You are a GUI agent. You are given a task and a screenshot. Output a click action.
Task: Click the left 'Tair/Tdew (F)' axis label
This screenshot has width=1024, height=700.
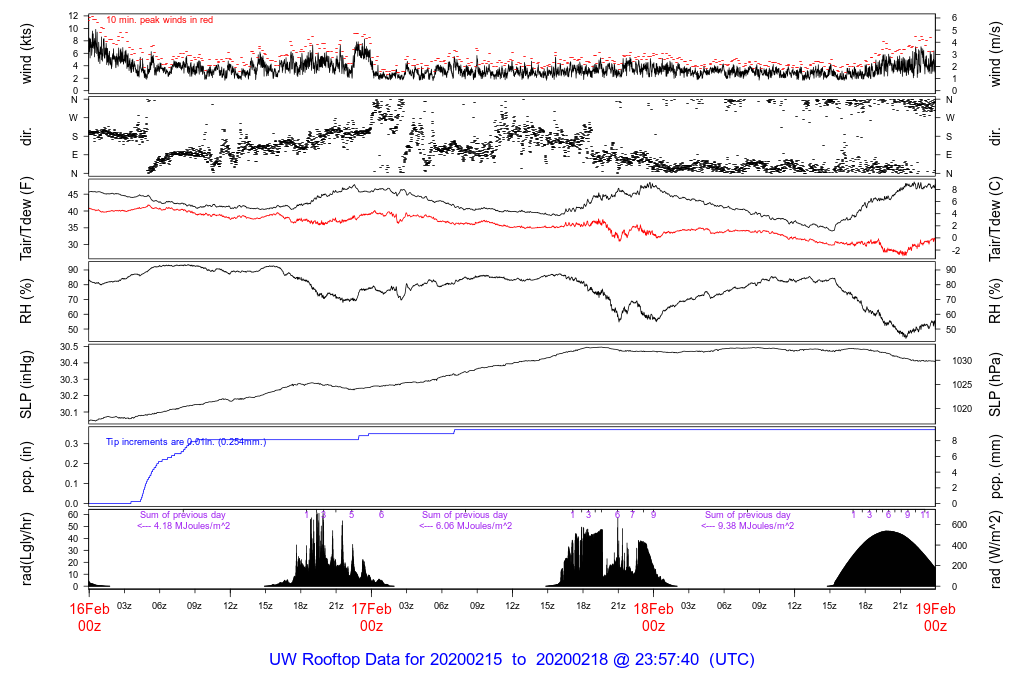point(26,219)
